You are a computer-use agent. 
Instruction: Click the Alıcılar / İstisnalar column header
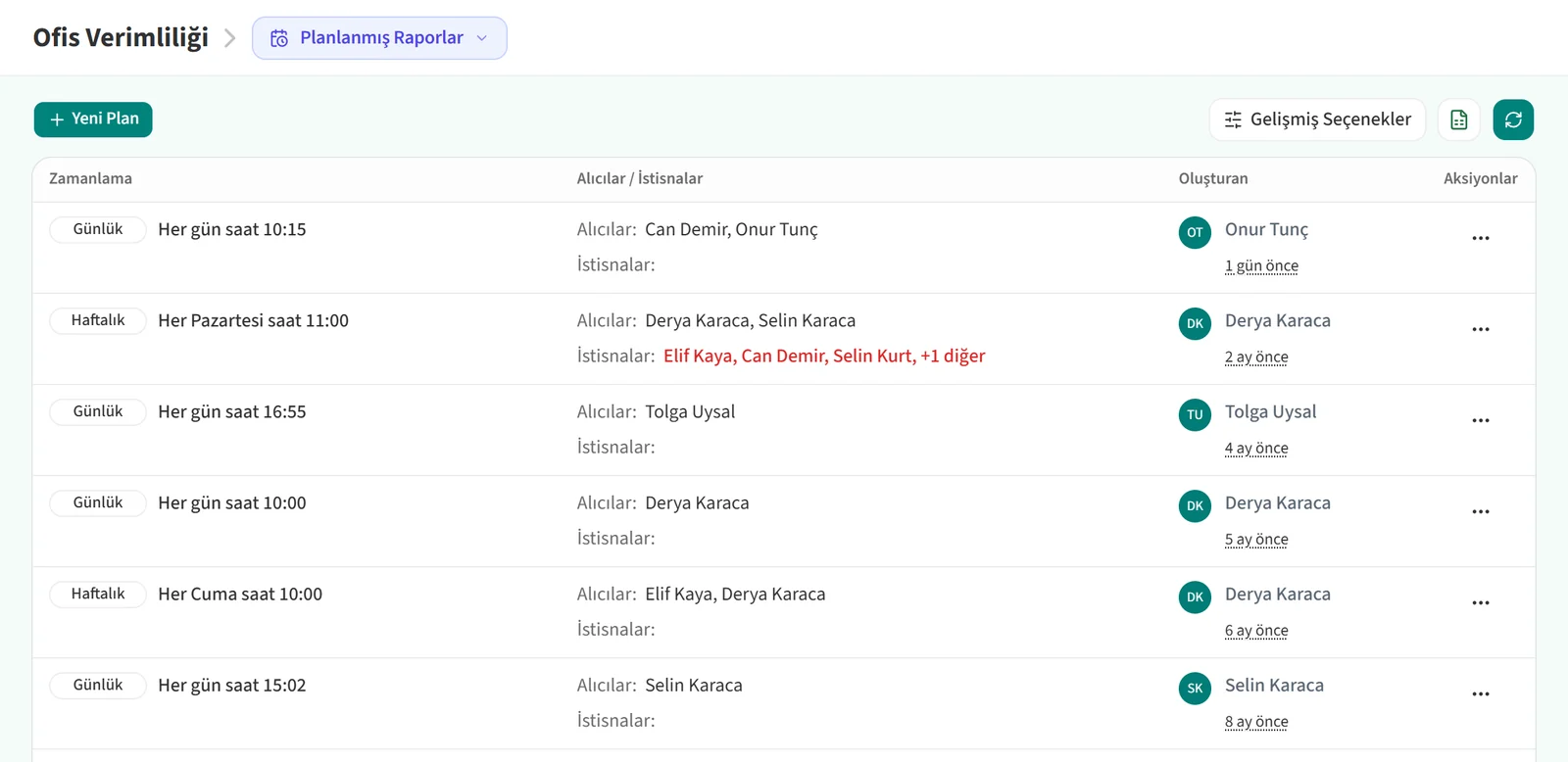tap(640, 178)
